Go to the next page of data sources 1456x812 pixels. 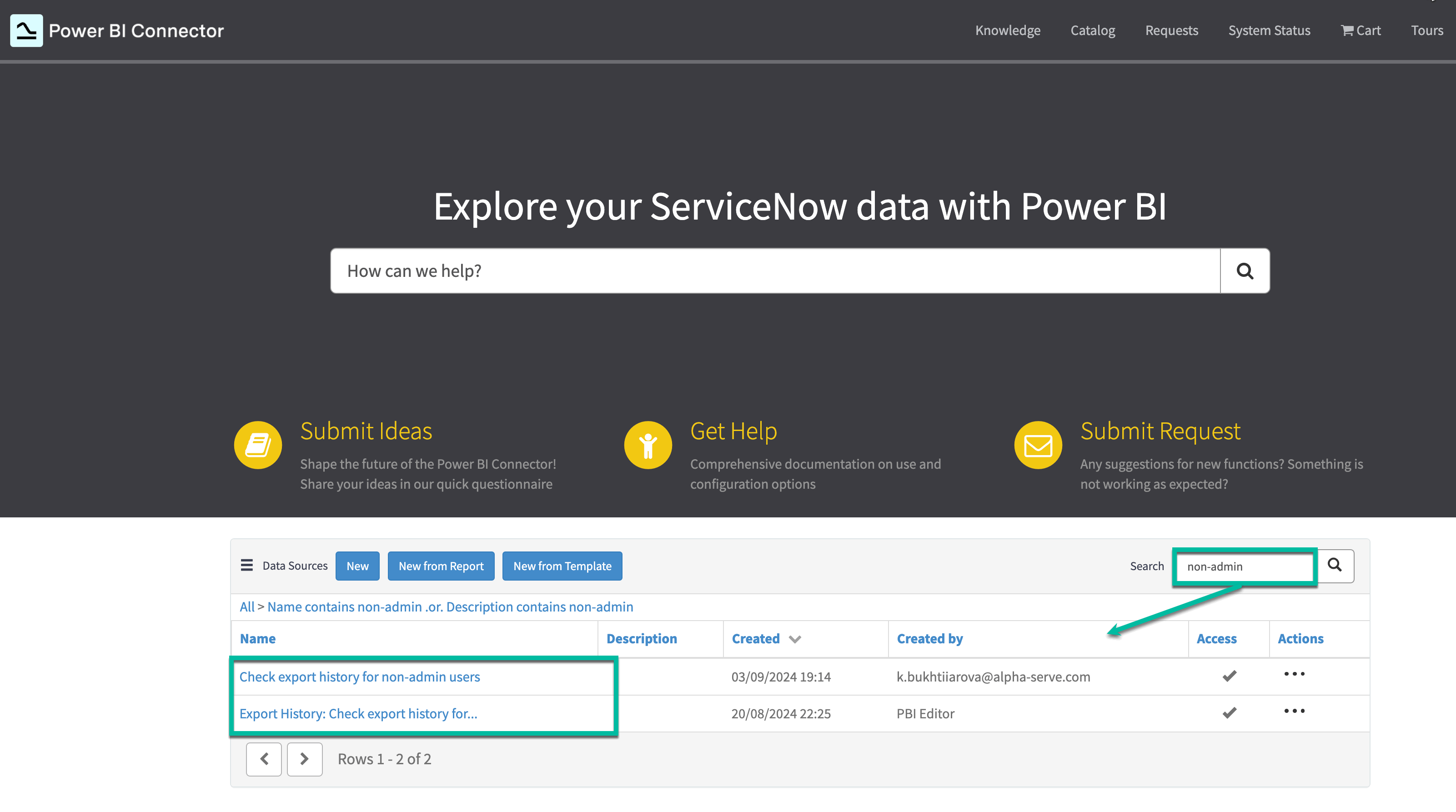(305, 759)
